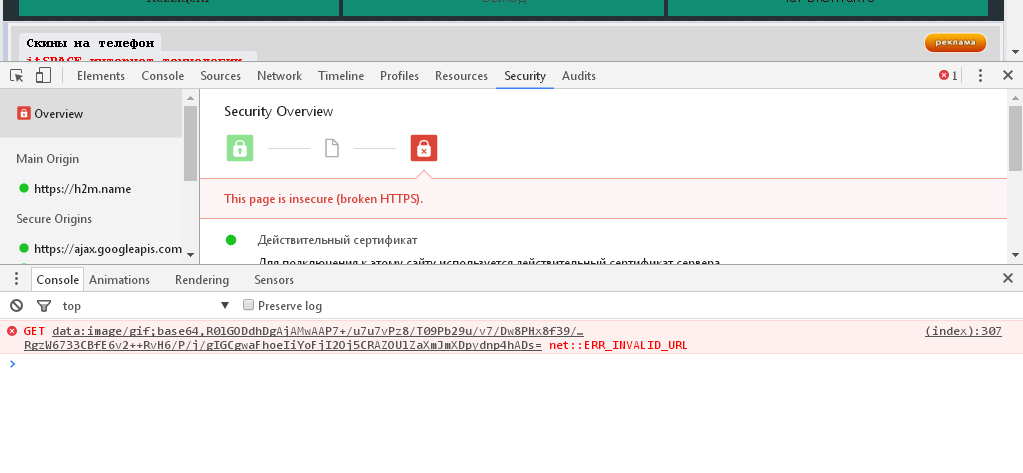Click the red error icon beside GET
This screenshot has width=1023, height=473.
[x=12, y=331]
